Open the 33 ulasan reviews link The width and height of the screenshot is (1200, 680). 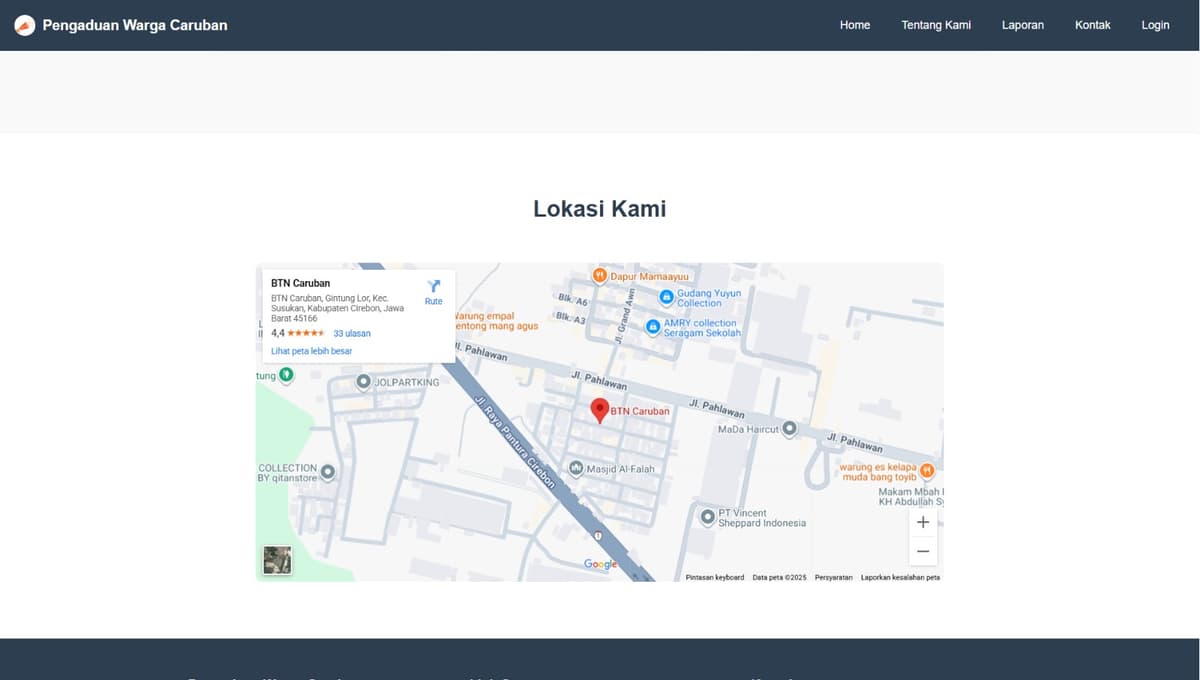click(x=352, y=333)
